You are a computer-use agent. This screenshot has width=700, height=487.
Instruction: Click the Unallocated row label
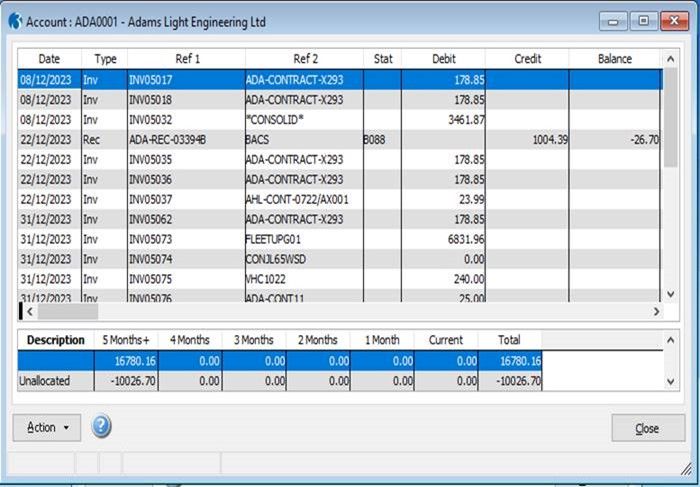point(44,381)
